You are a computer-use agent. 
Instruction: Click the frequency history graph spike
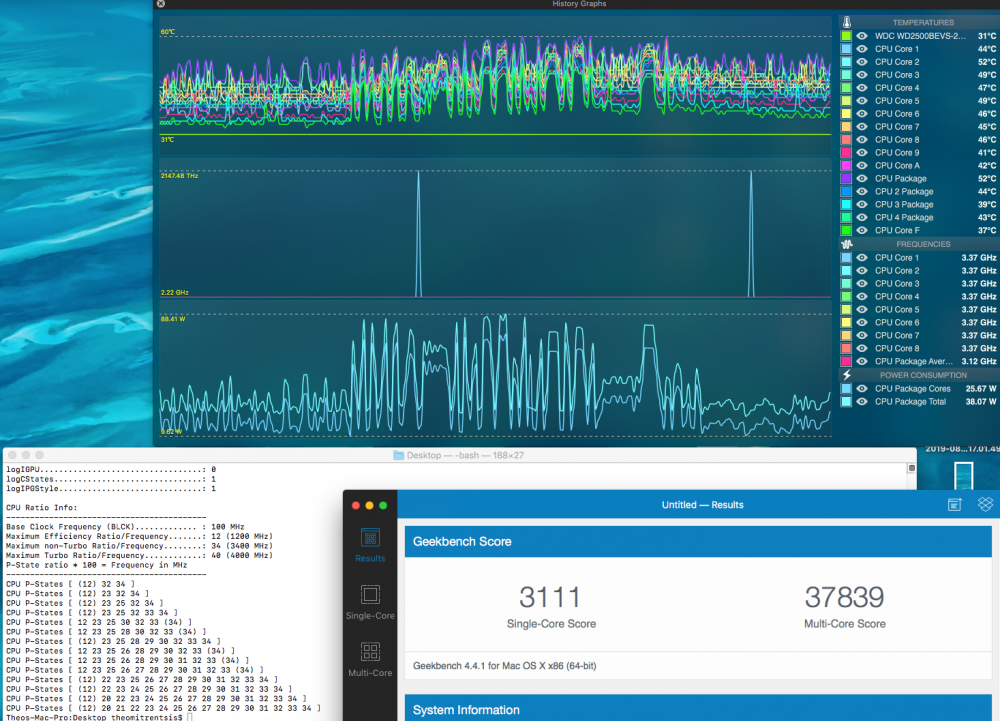point(418,233)
